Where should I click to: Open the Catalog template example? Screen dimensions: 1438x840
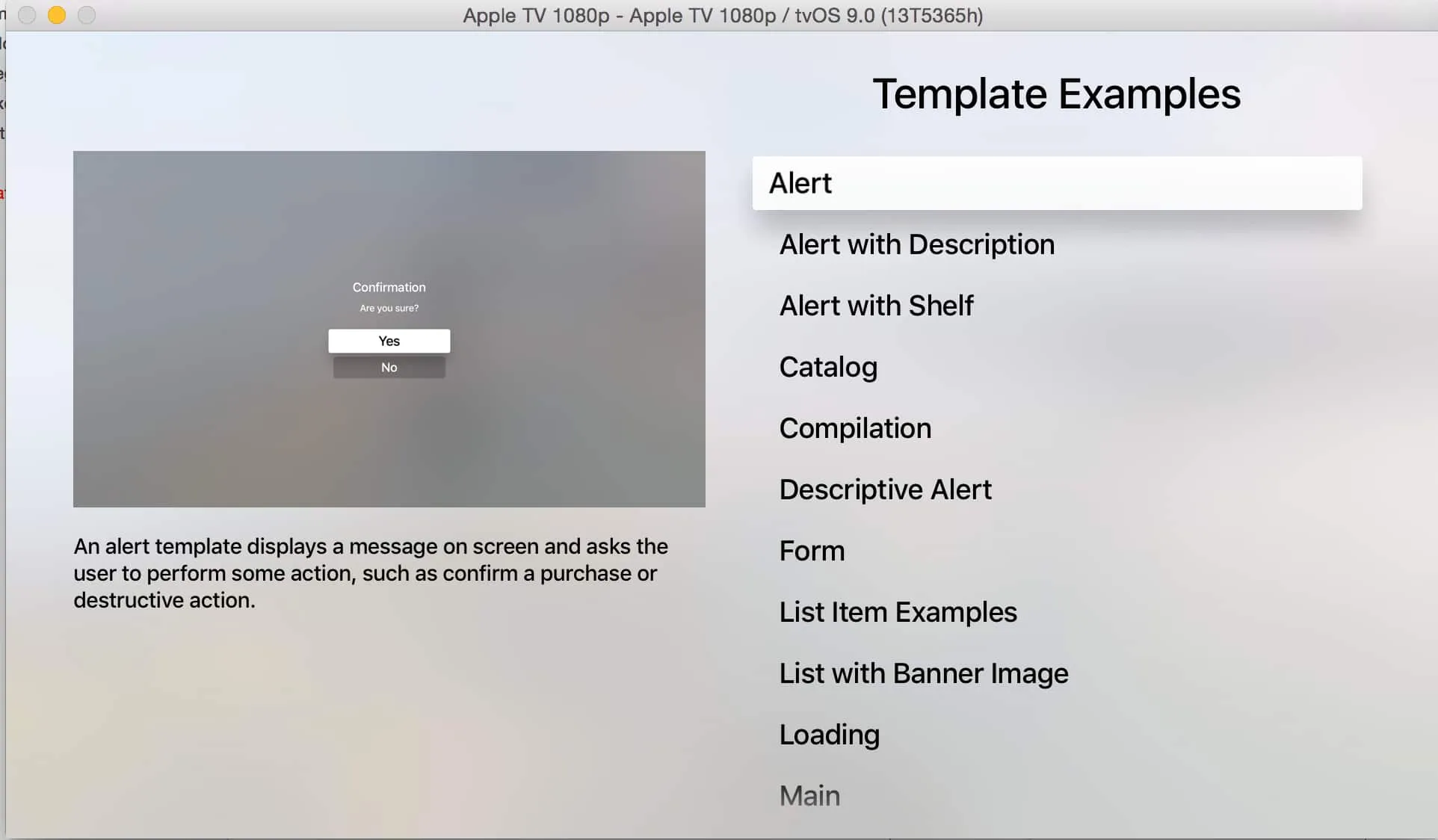click(x=827, y=367)
